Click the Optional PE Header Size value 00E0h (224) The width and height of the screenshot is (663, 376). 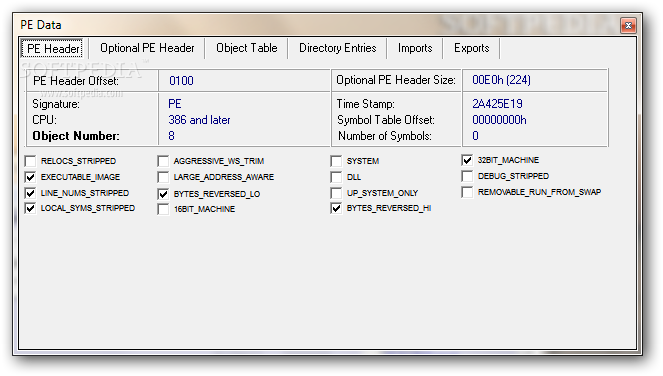501,80
